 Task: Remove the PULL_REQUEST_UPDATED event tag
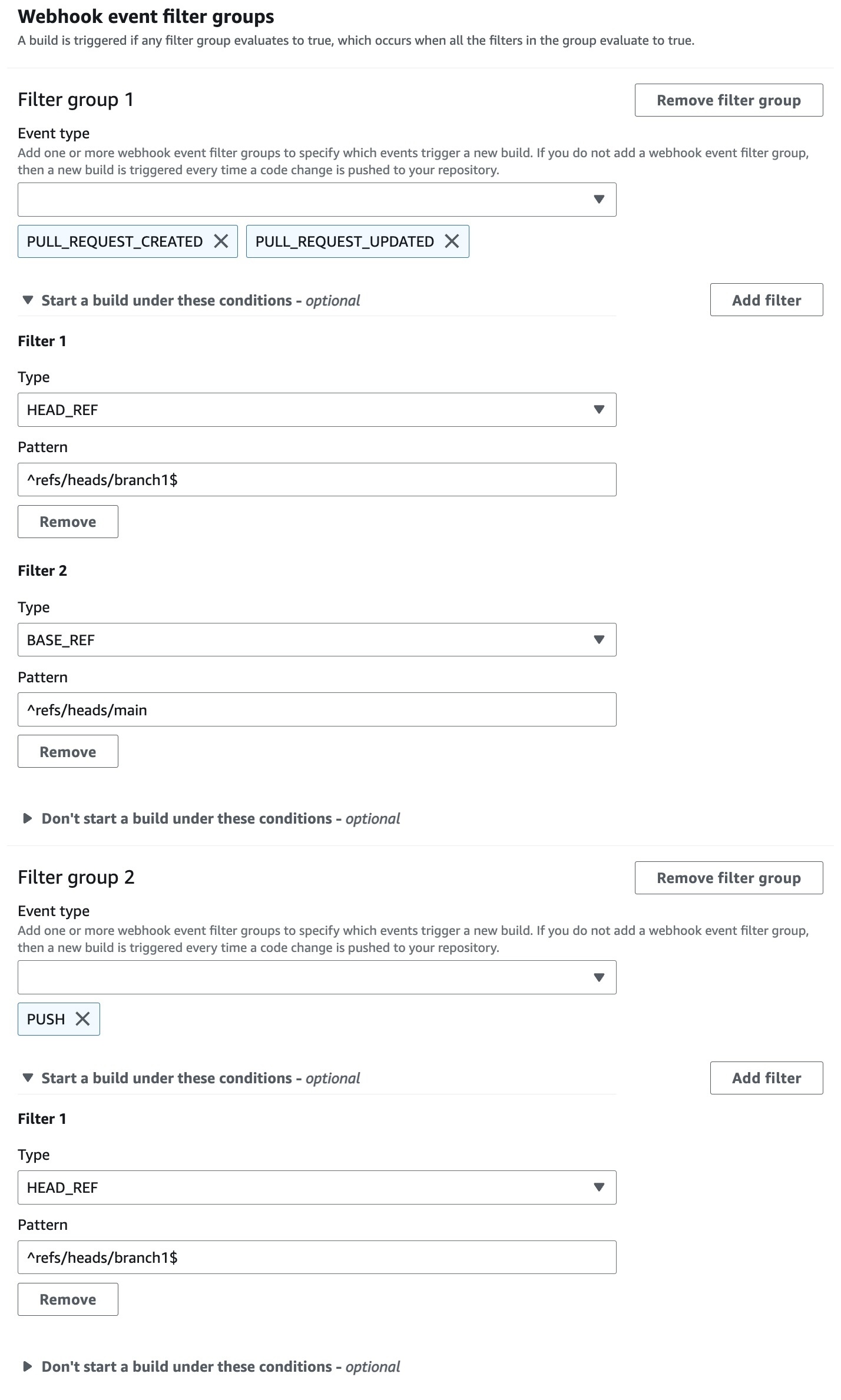point(452,241)
